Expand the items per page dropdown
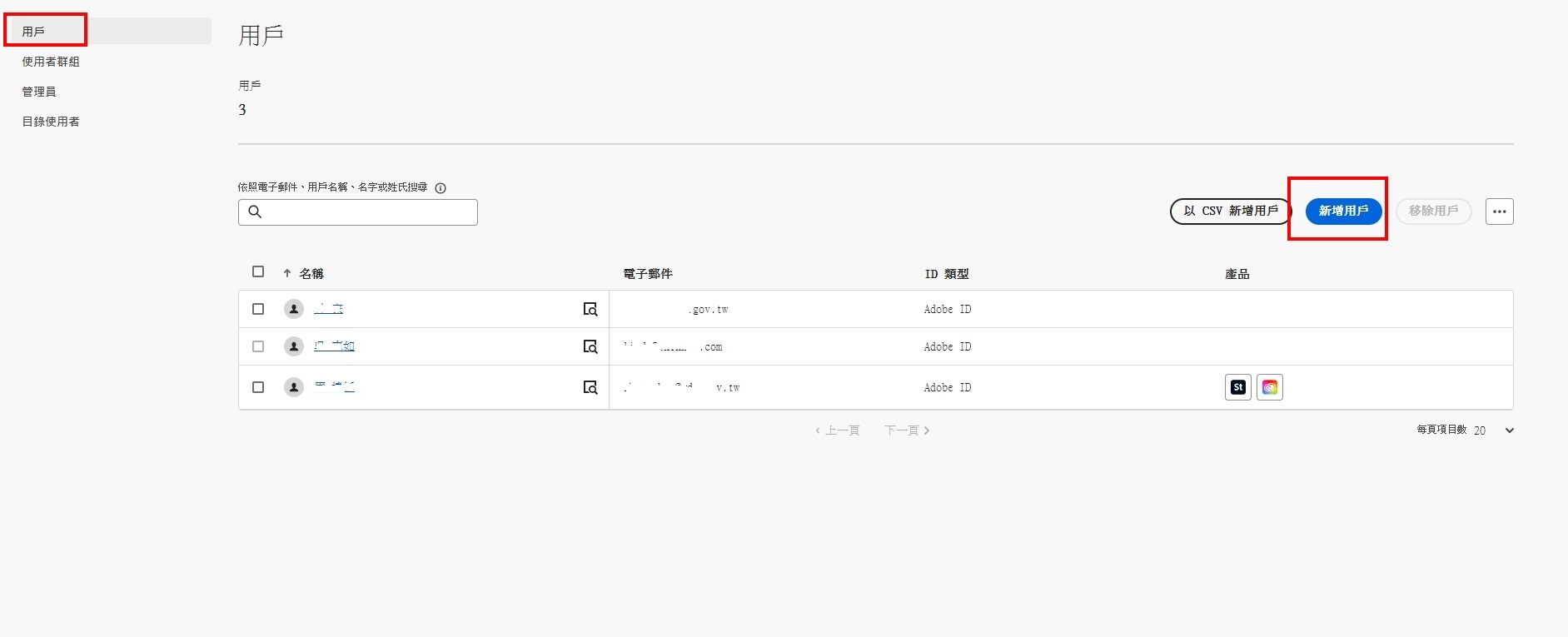Image resolution: width=1568 pixels, height=637 pixels. coord(1509,430)
